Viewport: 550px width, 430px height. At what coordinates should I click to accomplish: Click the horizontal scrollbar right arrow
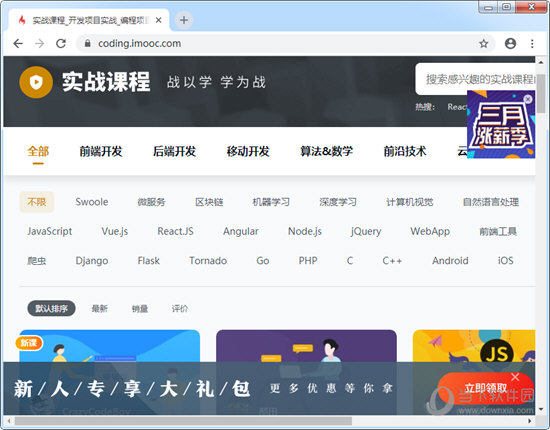pos(530,421)
